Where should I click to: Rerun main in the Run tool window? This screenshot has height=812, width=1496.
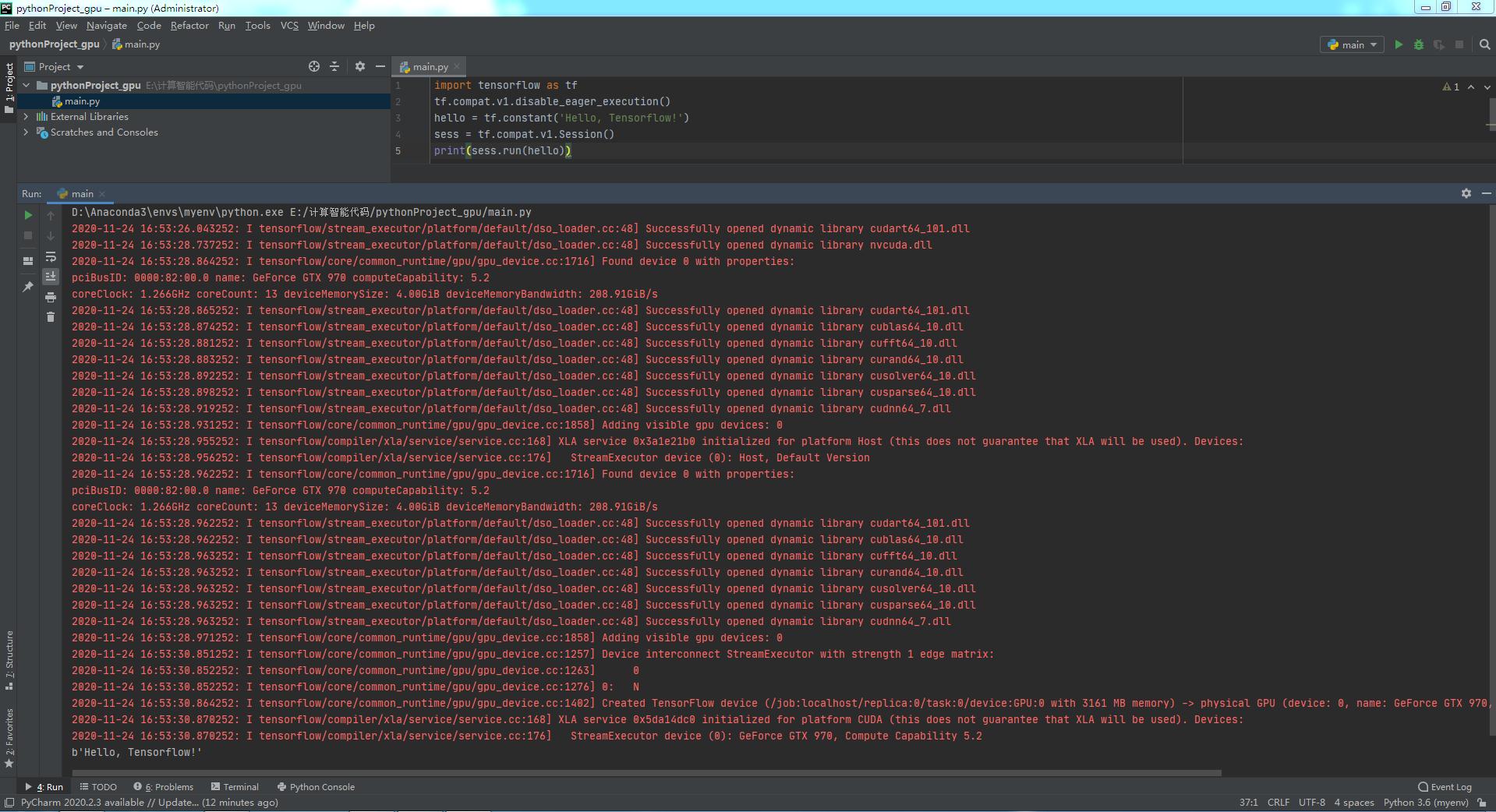tap(28, 215)
